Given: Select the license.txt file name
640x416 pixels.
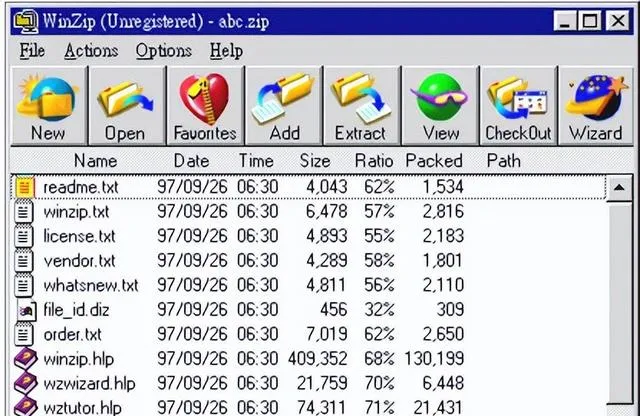Looking at the screenshot, I should pos(80,236).
